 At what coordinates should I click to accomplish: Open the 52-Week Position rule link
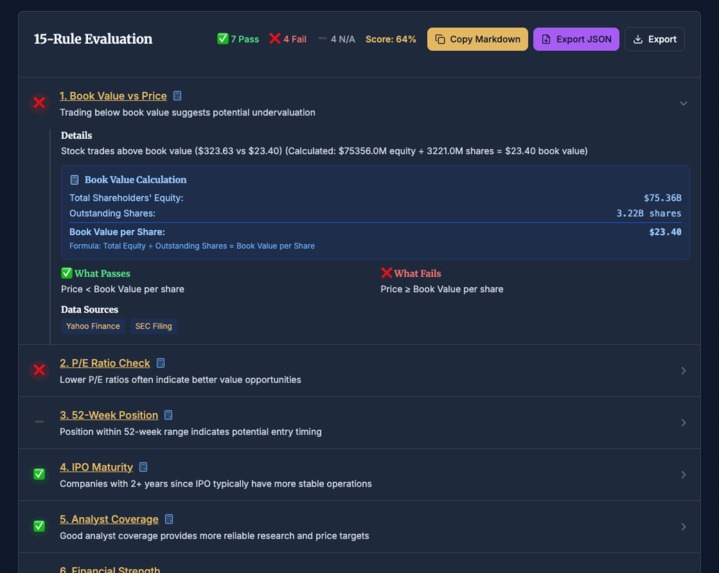[x=109, y=415]
